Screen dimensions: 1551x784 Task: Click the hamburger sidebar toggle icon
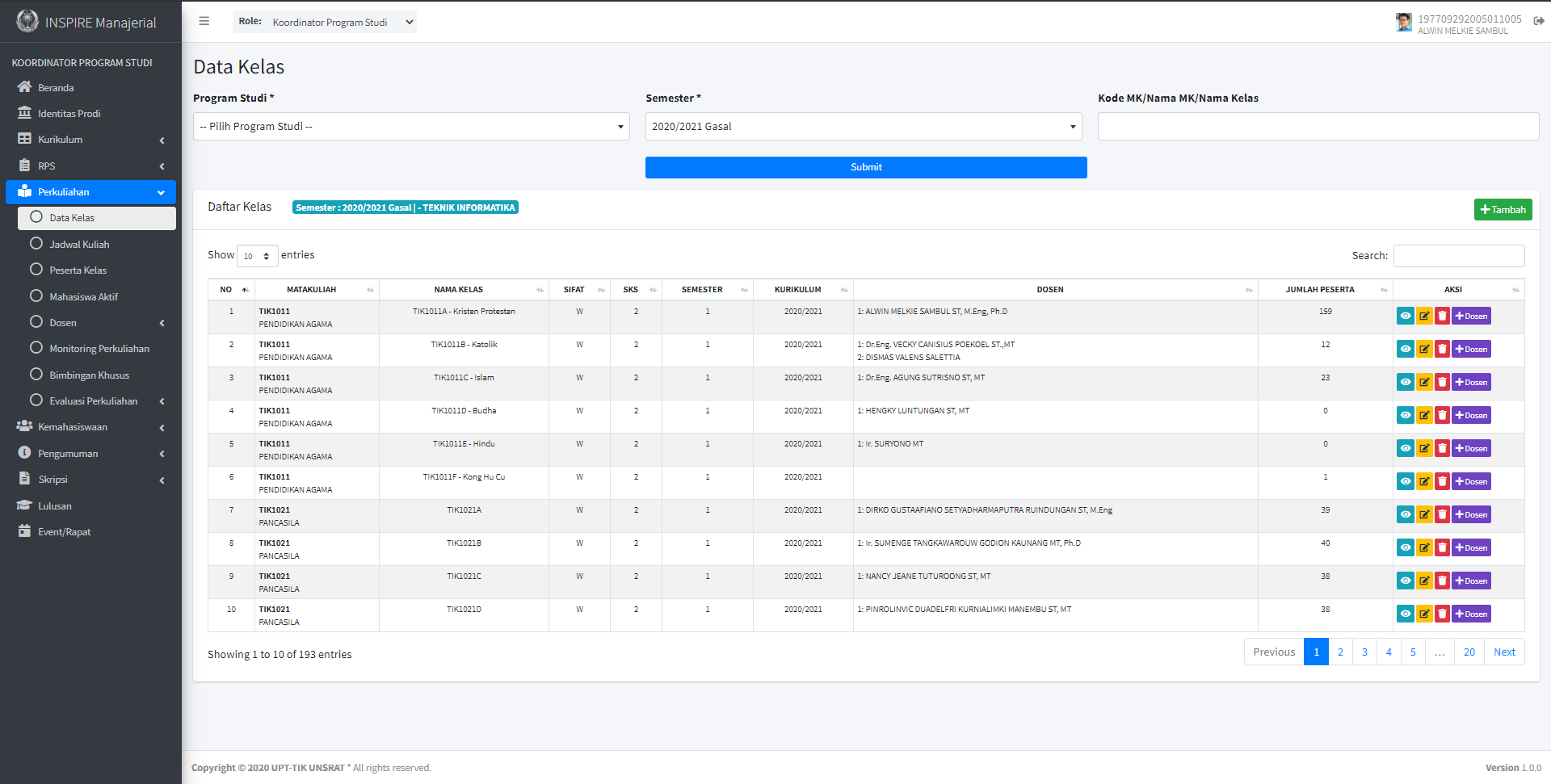[x=204, y=22]
